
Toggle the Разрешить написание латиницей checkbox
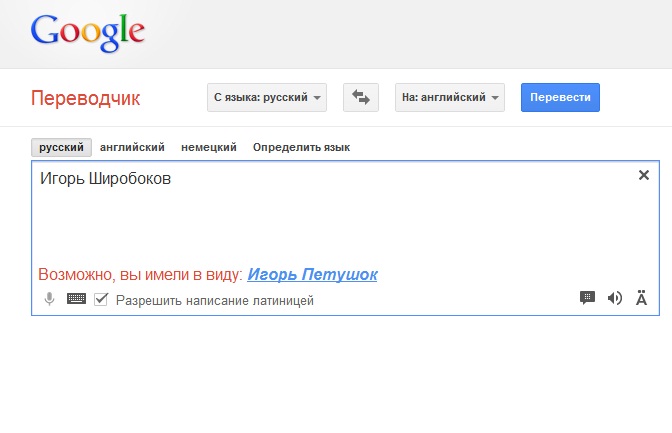click(x=101, y=299)
